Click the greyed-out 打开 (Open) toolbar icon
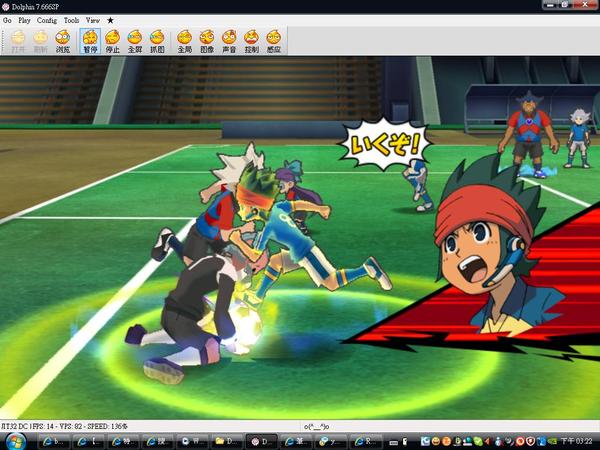 coord(18,41)
